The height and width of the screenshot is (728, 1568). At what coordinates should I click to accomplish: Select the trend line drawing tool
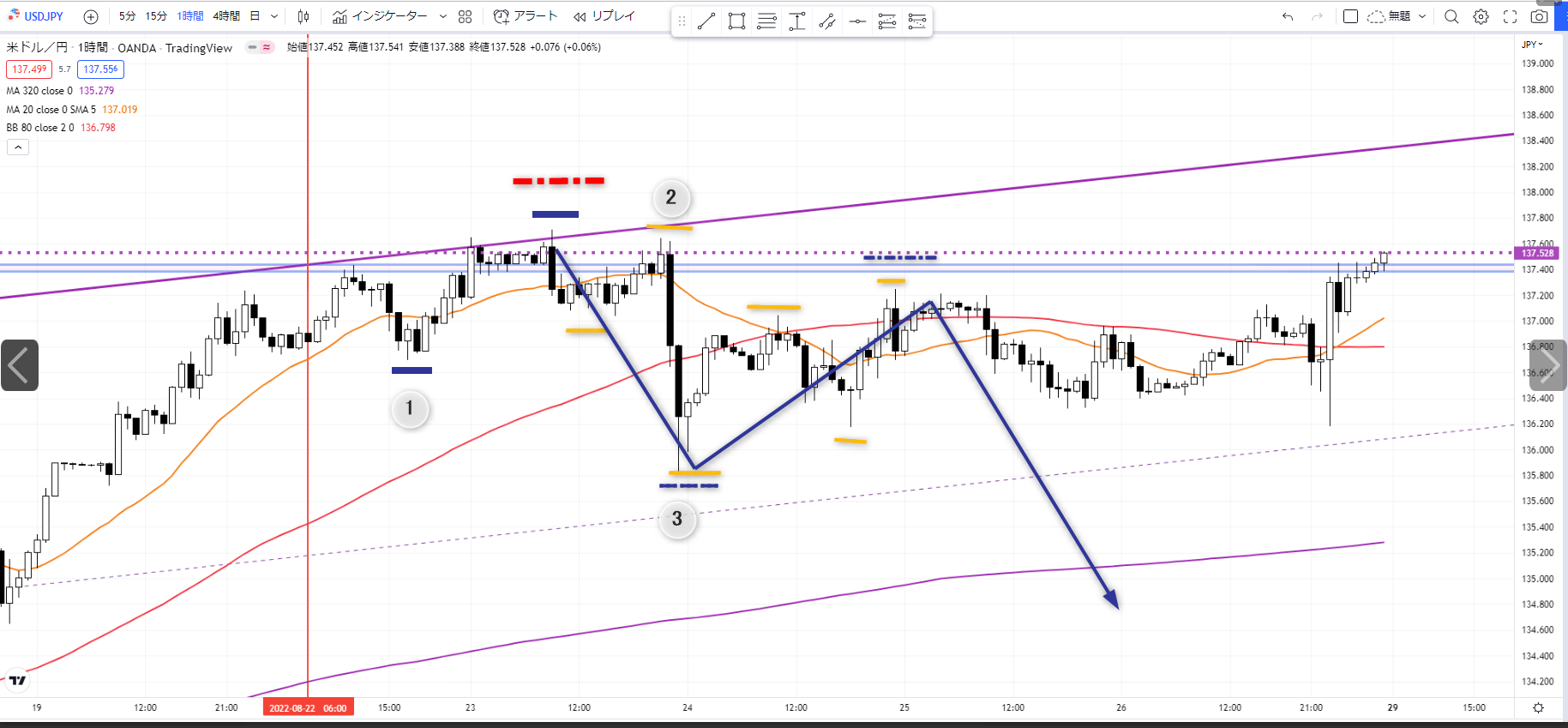click(706, 21)
